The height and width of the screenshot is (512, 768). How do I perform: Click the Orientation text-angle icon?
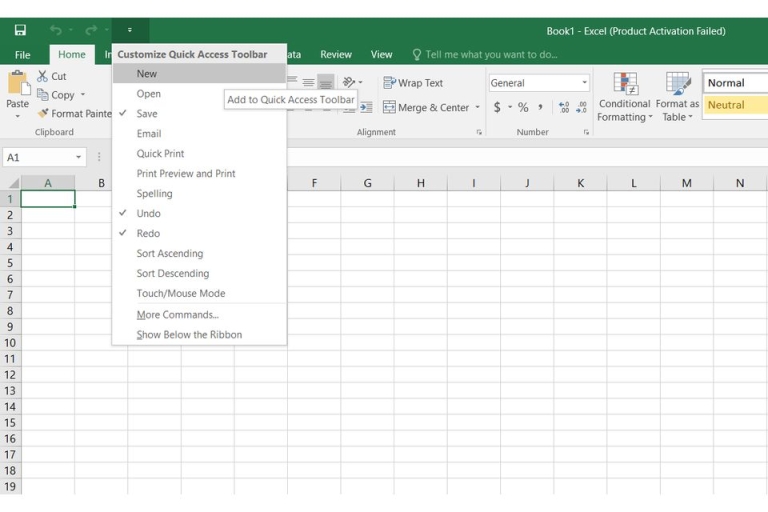coord(349,82)
